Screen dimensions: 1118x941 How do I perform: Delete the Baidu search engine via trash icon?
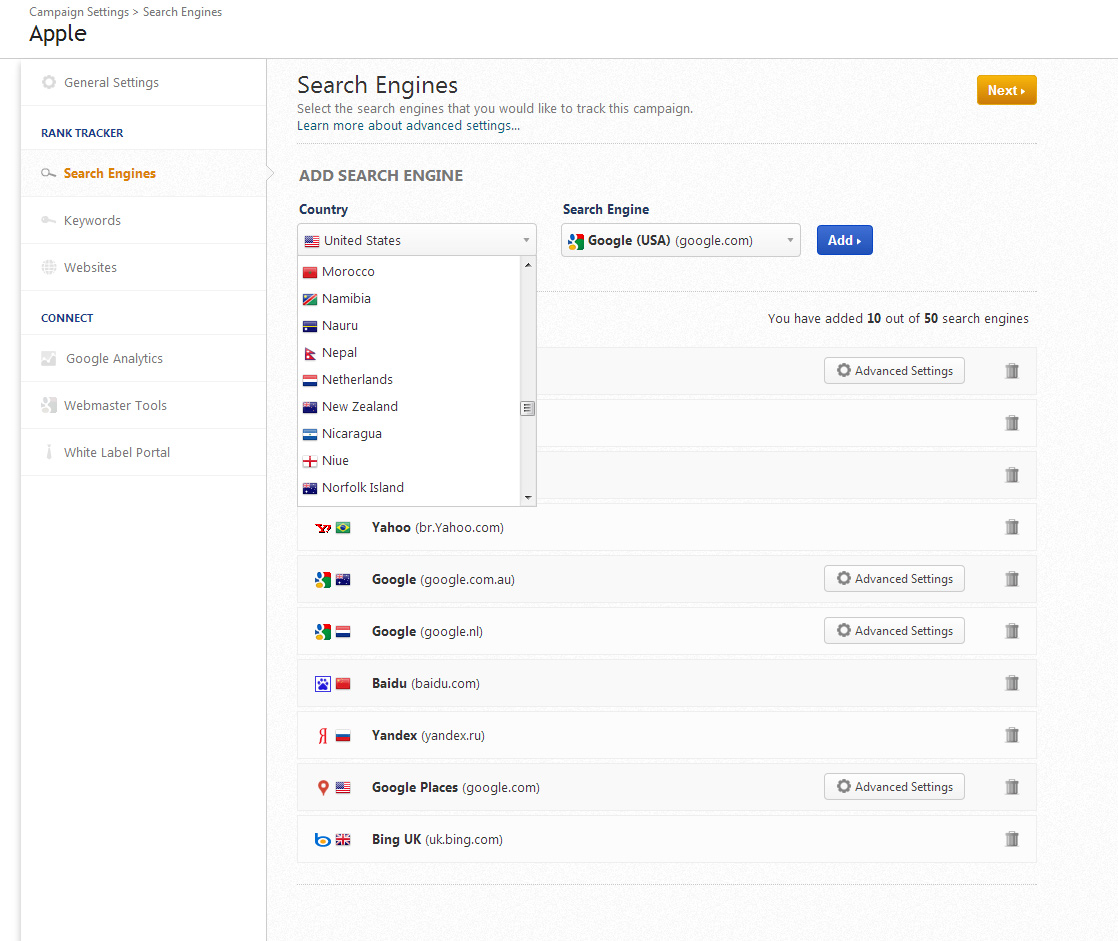point(1011,683)
